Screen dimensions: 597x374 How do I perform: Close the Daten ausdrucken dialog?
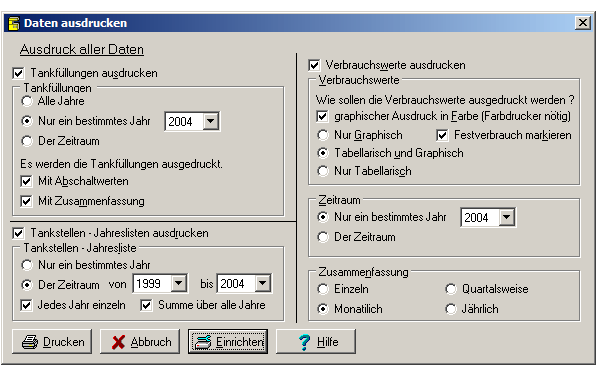click(x=583, y=23)
